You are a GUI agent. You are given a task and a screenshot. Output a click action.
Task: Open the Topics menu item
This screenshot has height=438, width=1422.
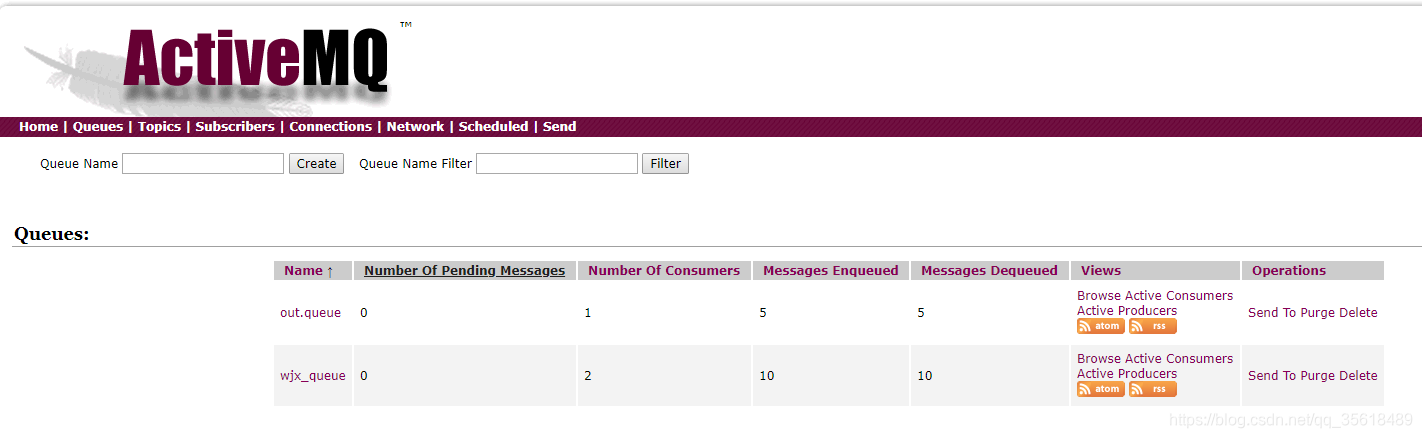[x=159, y=127]
